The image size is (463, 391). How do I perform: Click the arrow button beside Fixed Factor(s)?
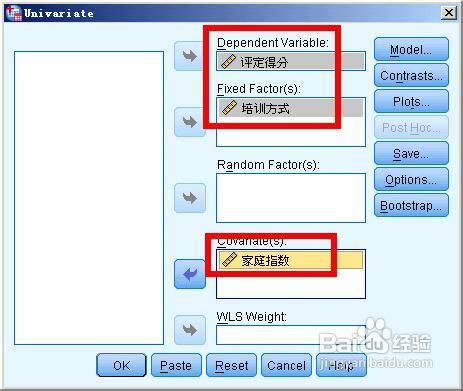pyautogui.click(x=189, y=122)
